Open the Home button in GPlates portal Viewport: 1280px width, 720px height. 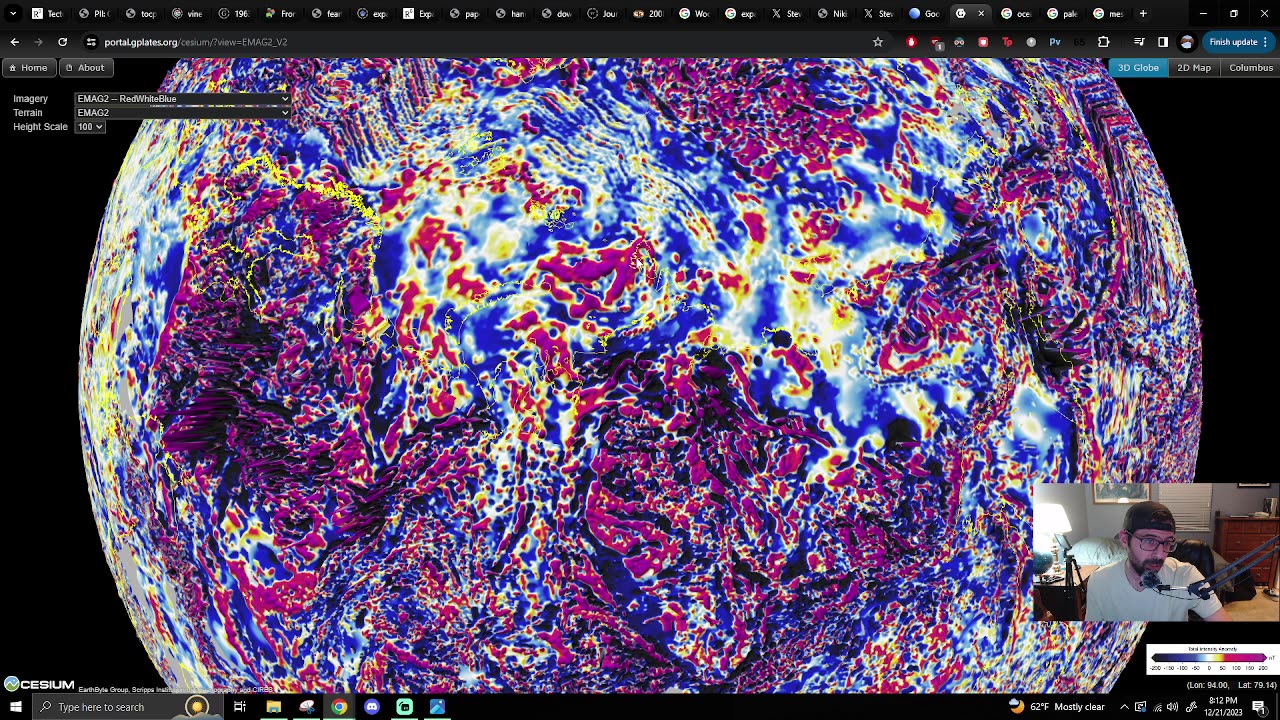[x=27, y=67]
